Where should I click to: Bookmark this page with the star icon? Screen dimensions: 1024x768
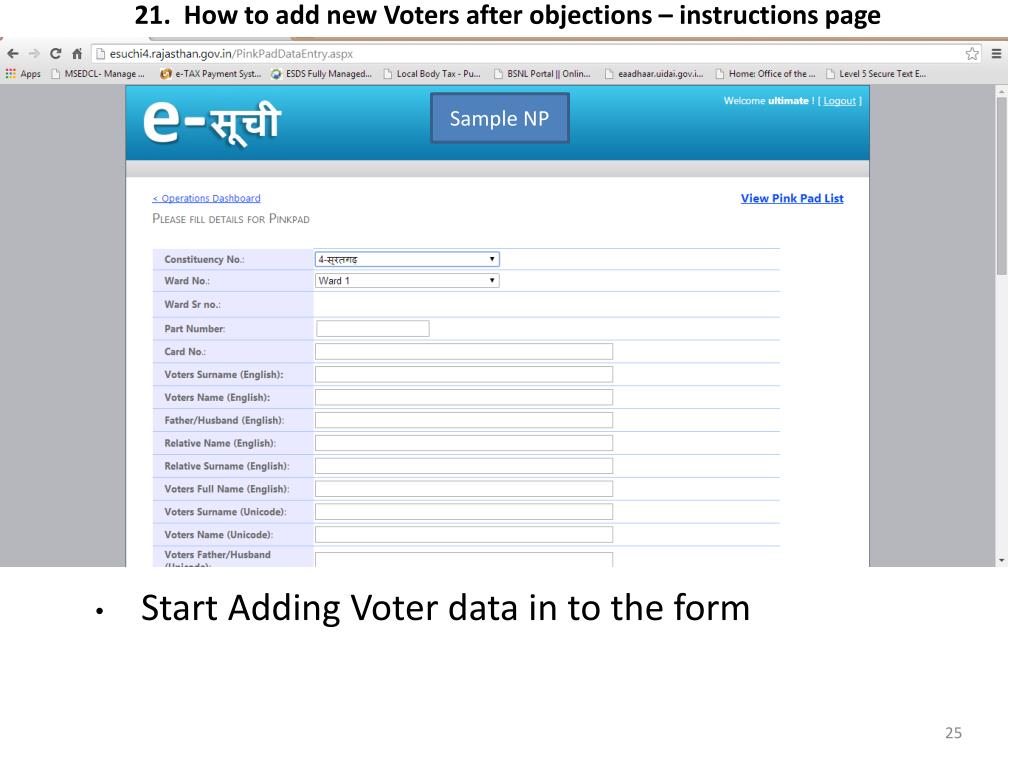972,53
